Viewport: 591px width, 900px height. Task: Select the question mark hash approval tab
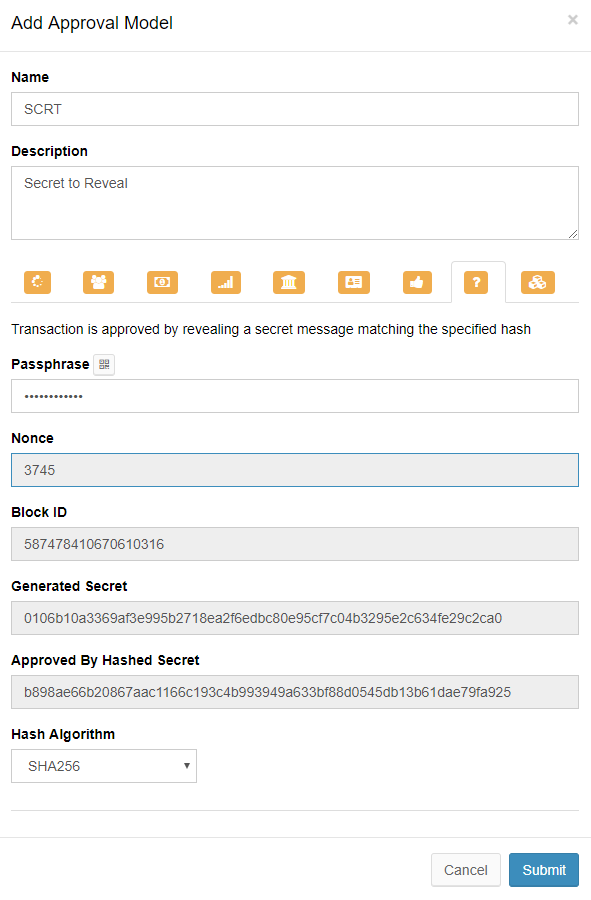click(476, 282)
